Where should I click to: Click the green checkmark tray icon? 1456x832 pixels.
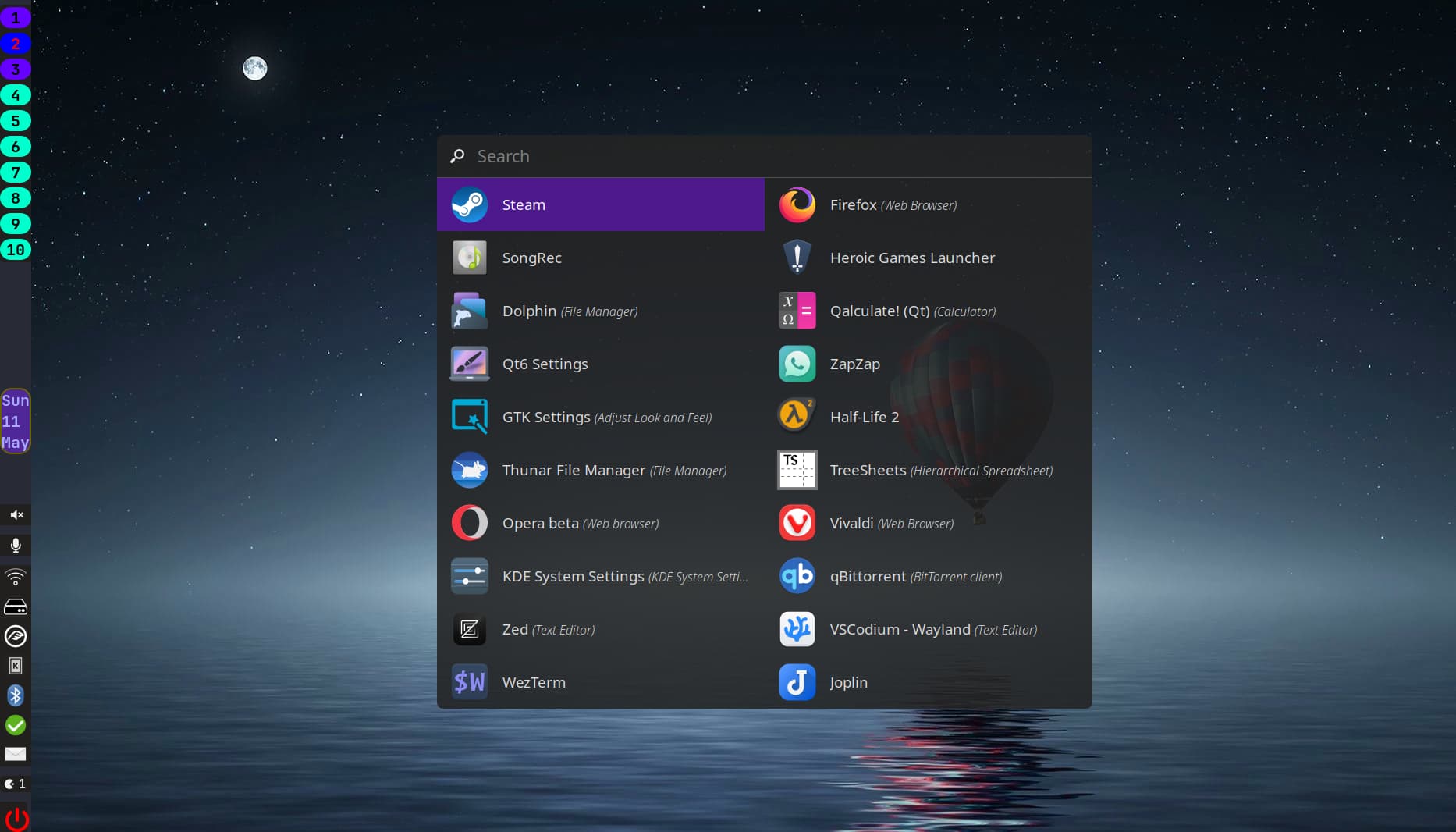[x=16, y=725]
